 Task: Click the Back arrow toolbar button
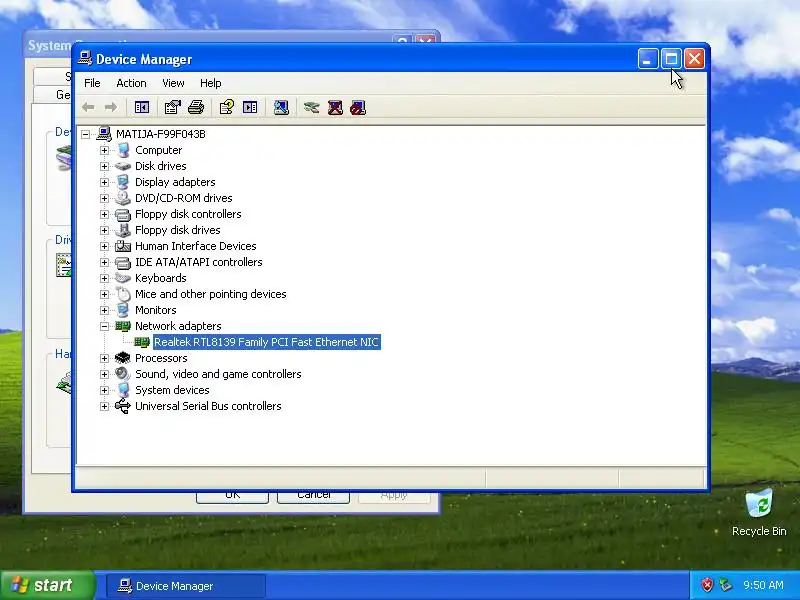pyautogui.click(x=88, y=108)
